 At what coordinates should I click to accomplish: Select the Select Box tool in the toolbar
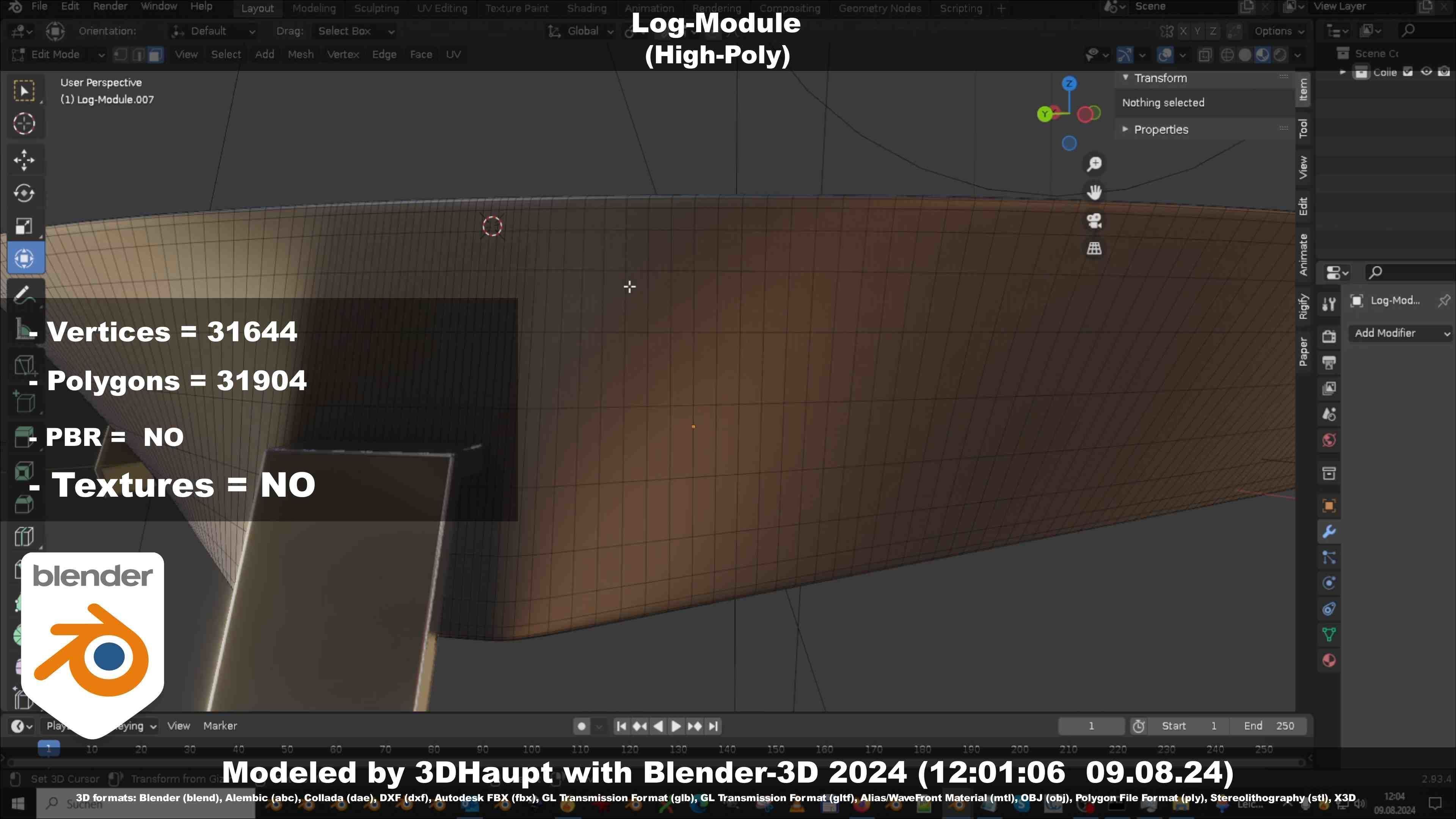click(x=24, y=91)
